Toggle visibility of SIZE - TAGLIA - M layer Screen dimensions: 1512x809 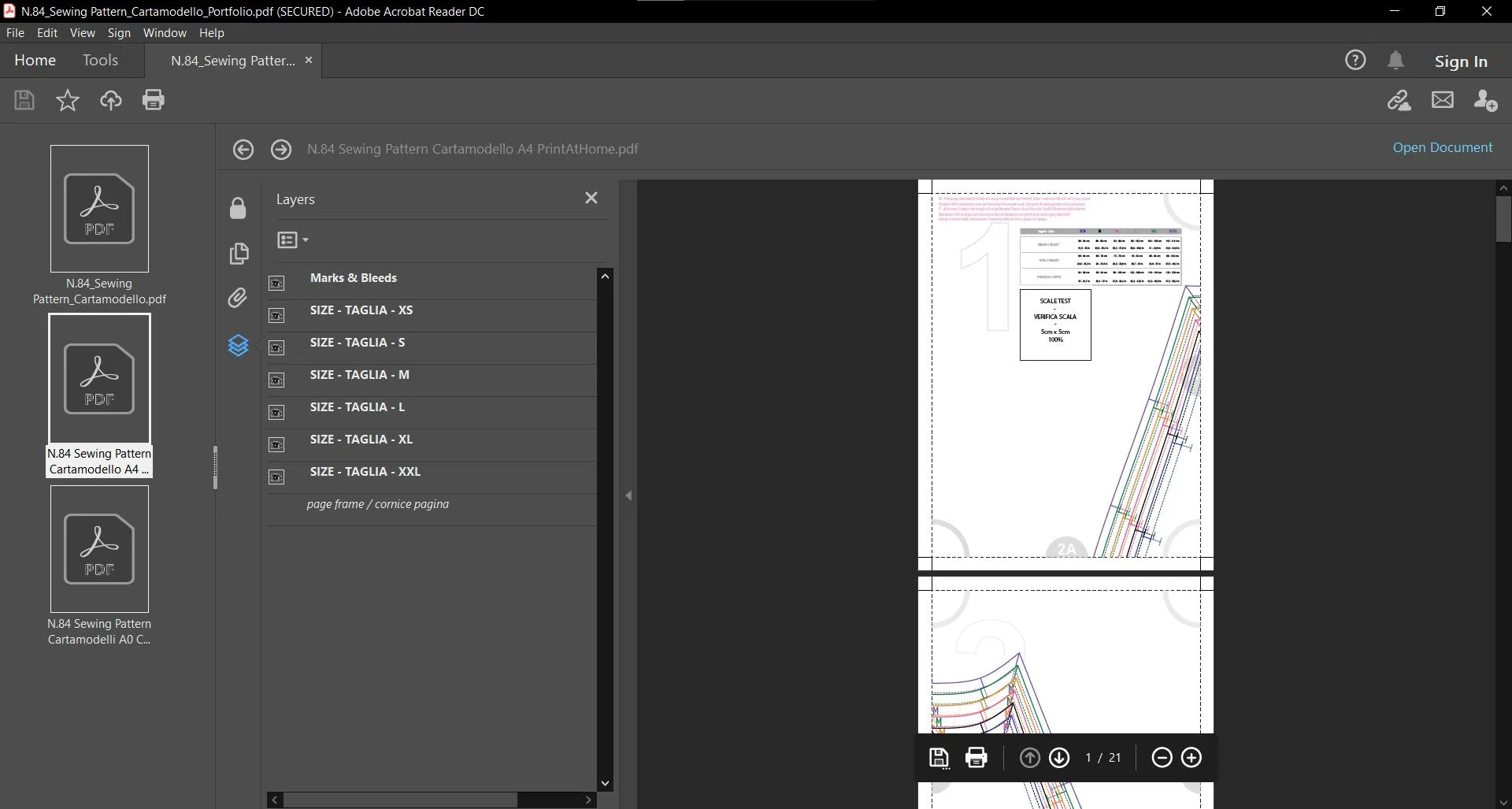(x=276, y=380)
